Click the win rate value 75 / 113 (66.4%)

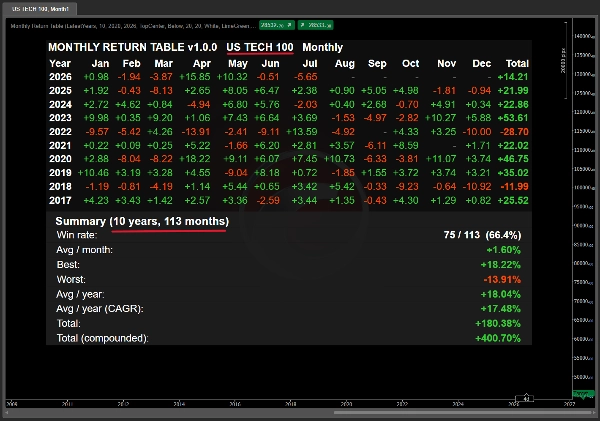(482, 235)
